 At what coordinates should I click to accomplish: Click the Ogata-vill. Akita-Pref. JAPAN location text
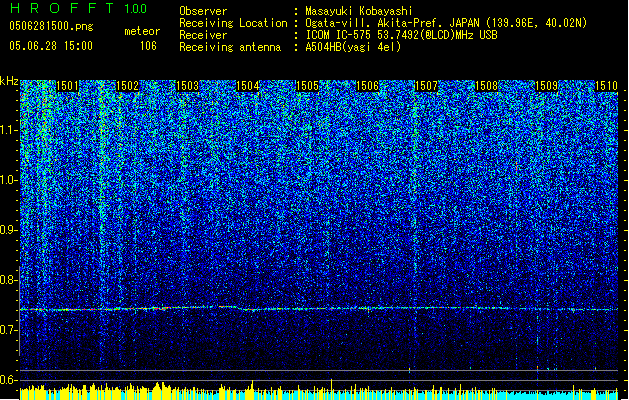[446, 23]
